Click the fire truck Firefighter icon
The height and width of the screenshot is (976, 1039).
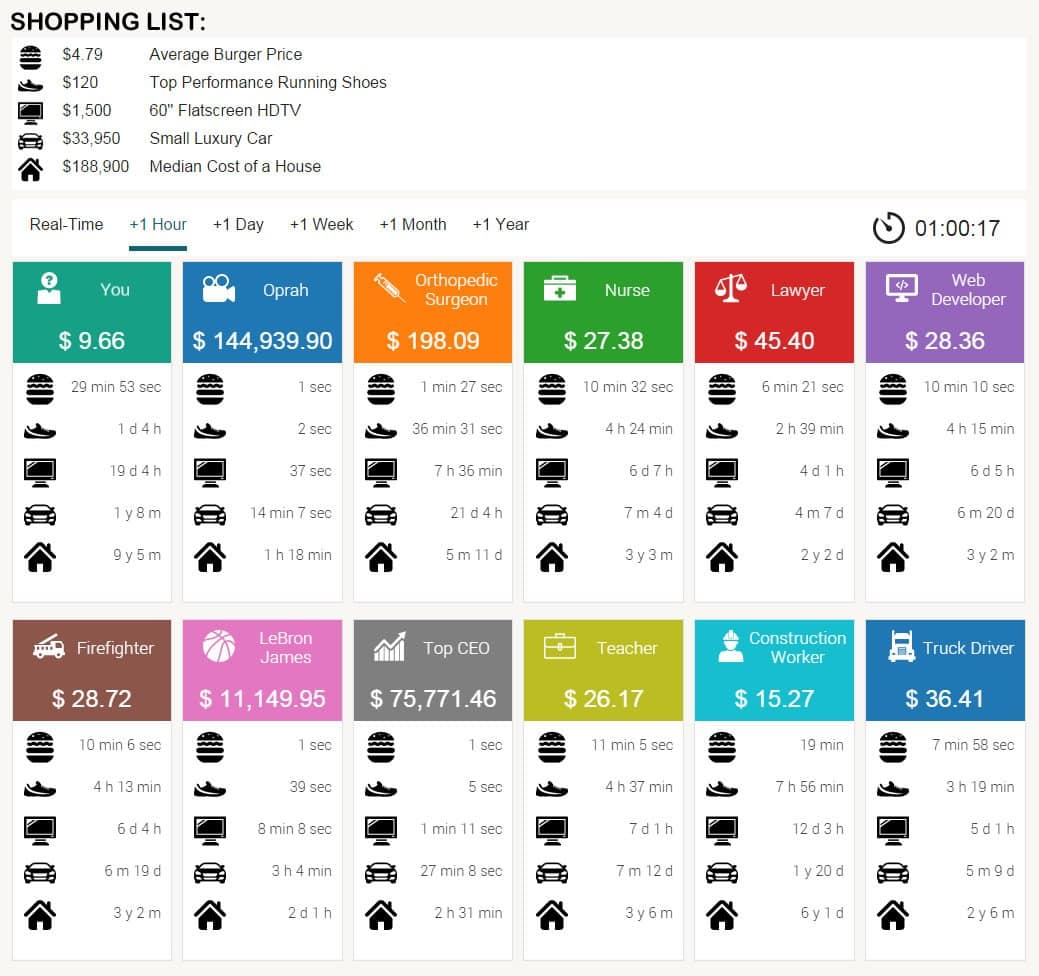click(x=49, y=647)
